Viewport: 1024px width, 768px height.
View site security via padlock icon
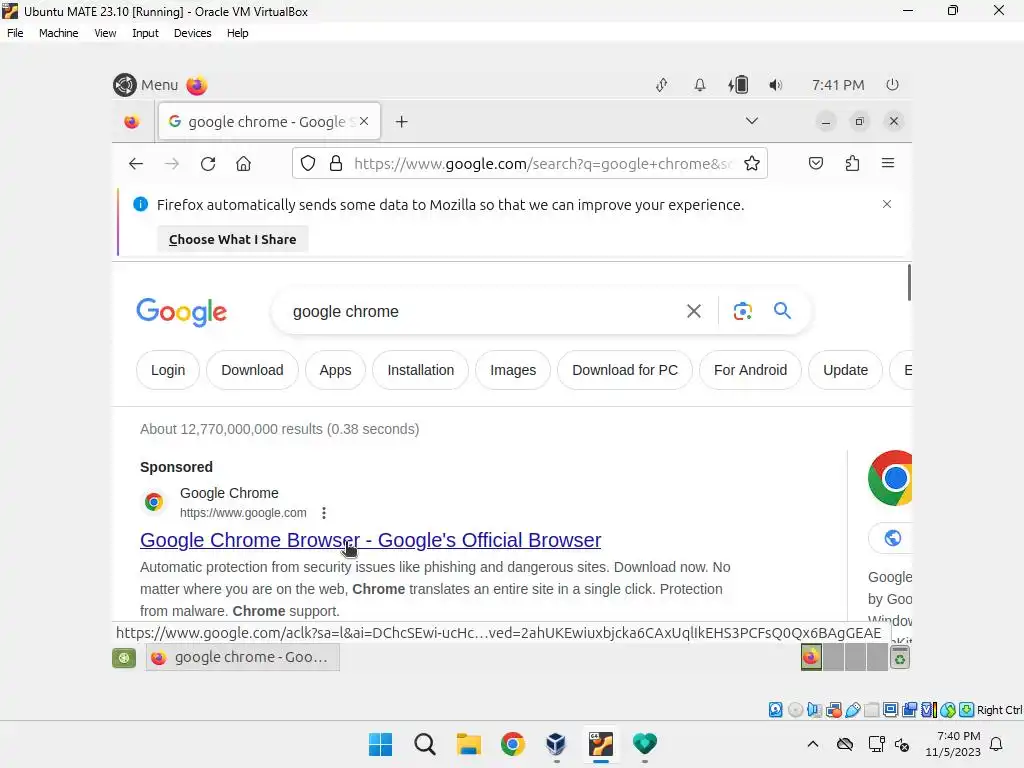(x=336, y=163)
